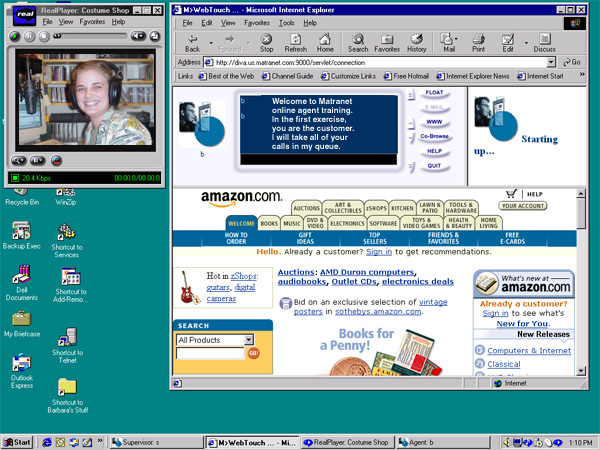The height and width of the screenshot is (450, 600).
Task: Click the Co-Browse button in WebTouch
Action: point(434,136)
